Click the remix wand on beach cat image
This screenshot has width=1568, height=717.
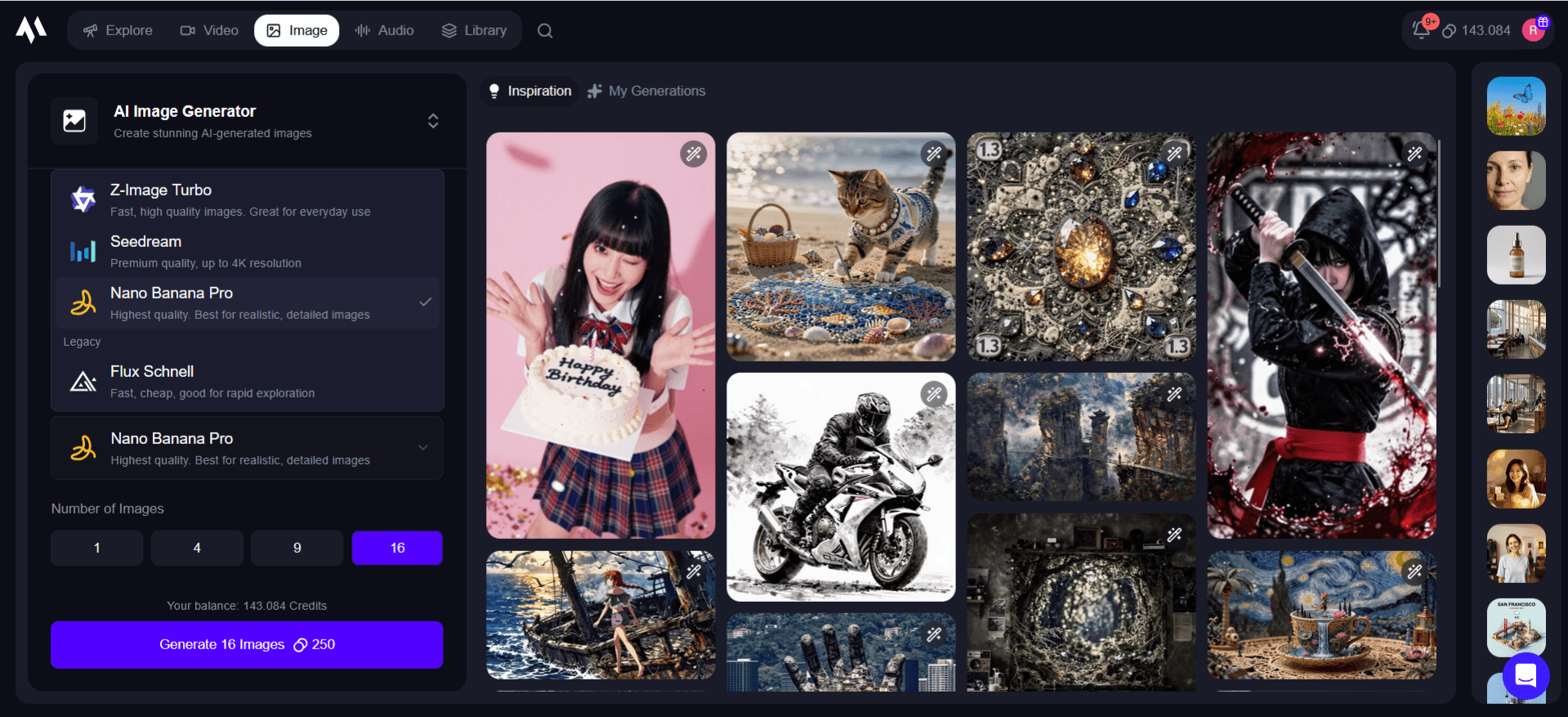point(934,154)
